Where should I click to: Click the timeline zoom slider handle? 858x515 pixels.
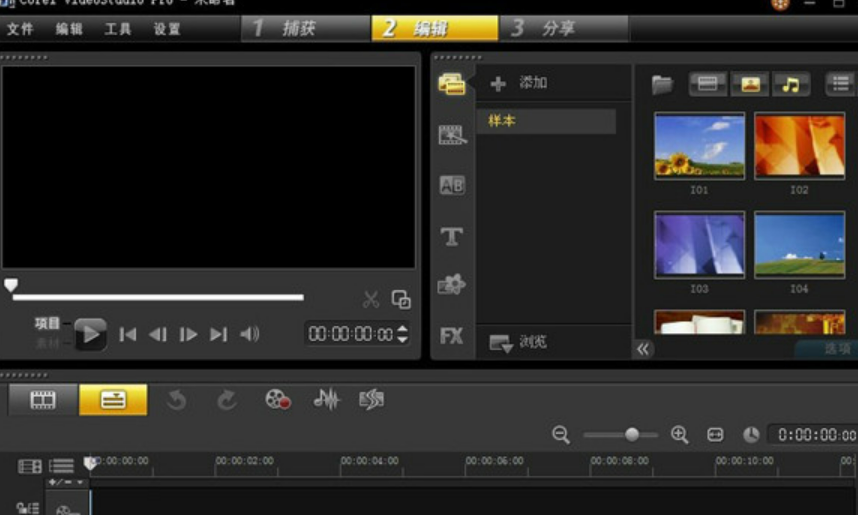[x=632, y=434]
